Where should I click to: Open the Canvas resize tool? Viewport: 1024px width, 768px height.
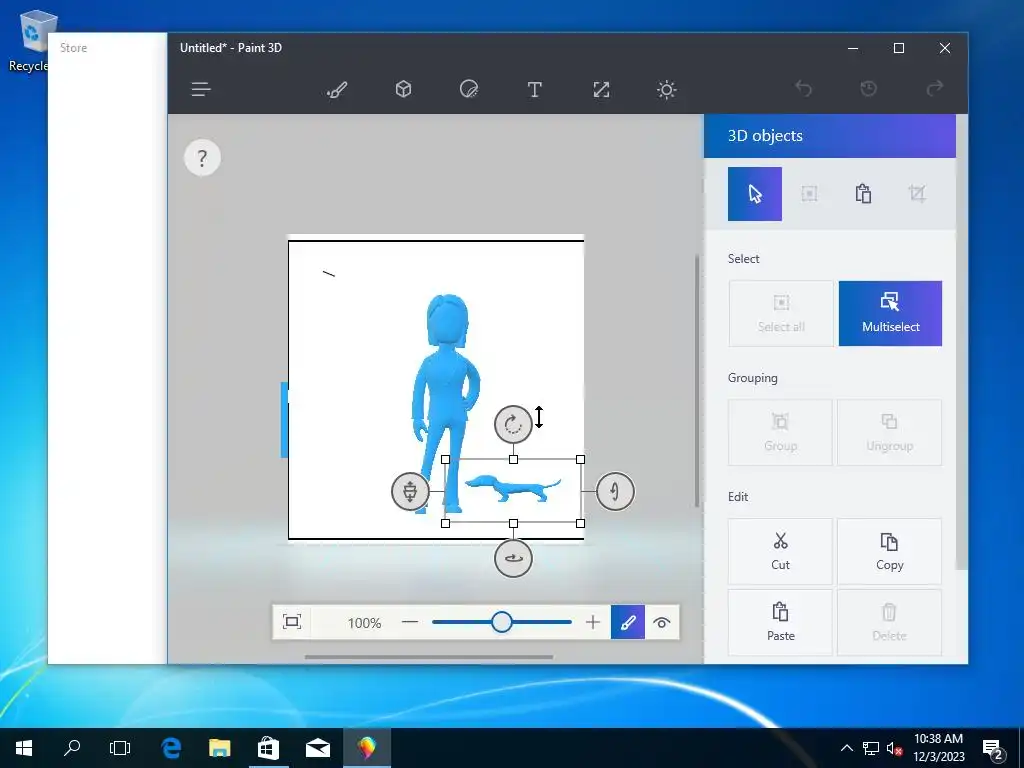tap(601, 89)
